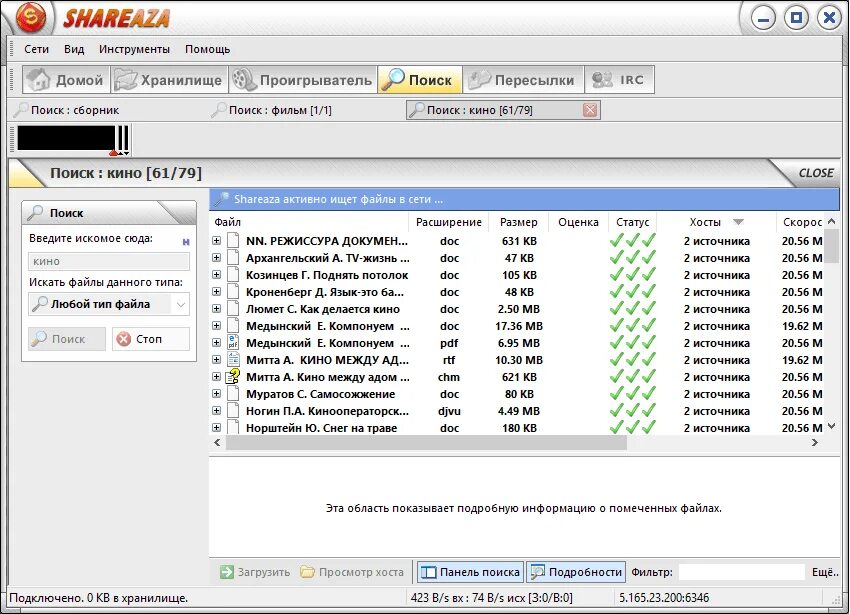Sort by the Размер column header
The height and width of the screenshot is (614, 850).
tap(519, 222)
